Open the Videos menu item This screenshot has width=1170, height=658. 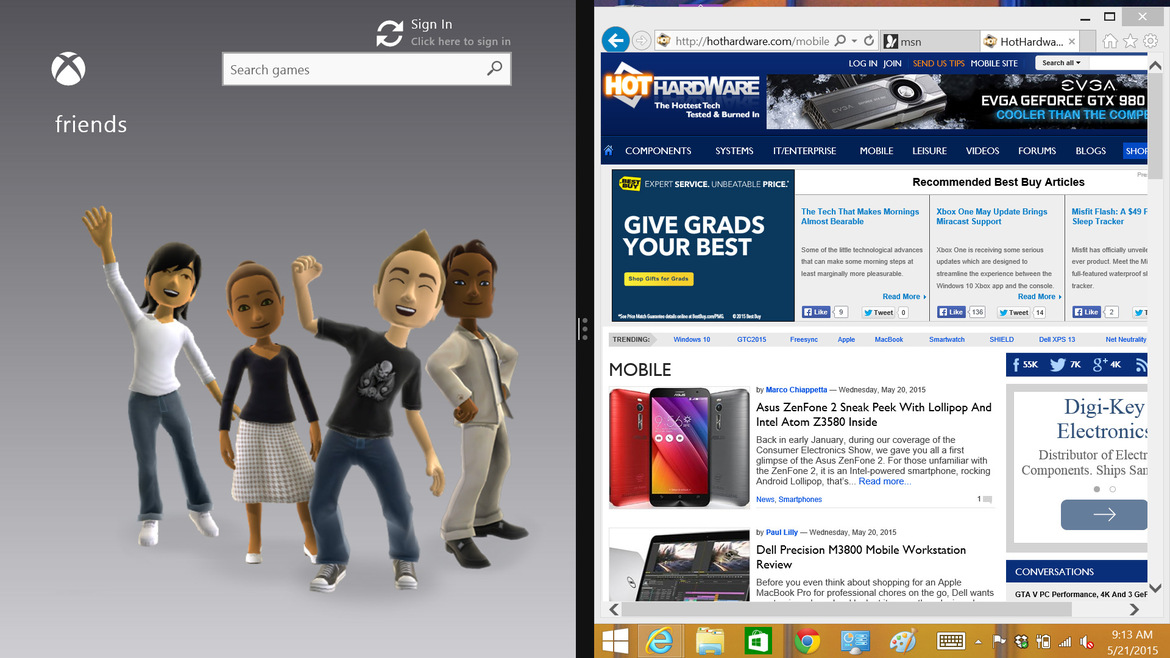point(982,151)
